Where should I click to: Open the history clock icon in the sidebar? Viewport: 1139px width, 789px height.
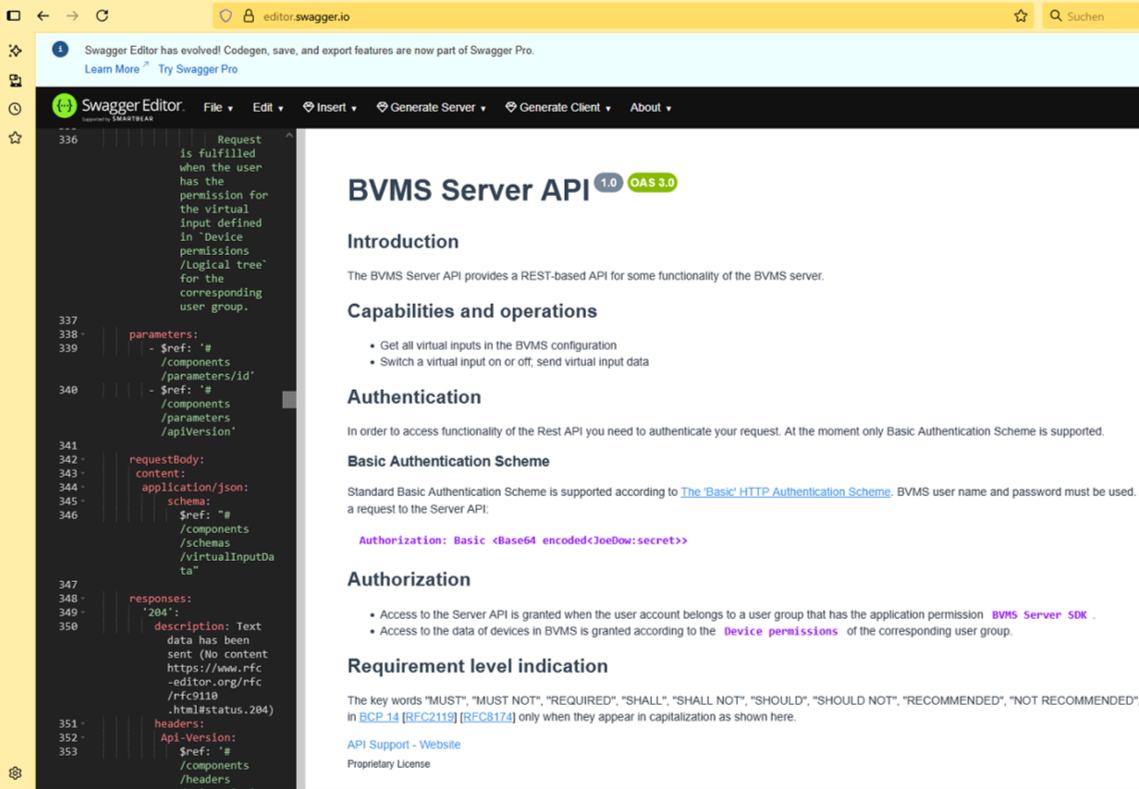tap(15, 109)
